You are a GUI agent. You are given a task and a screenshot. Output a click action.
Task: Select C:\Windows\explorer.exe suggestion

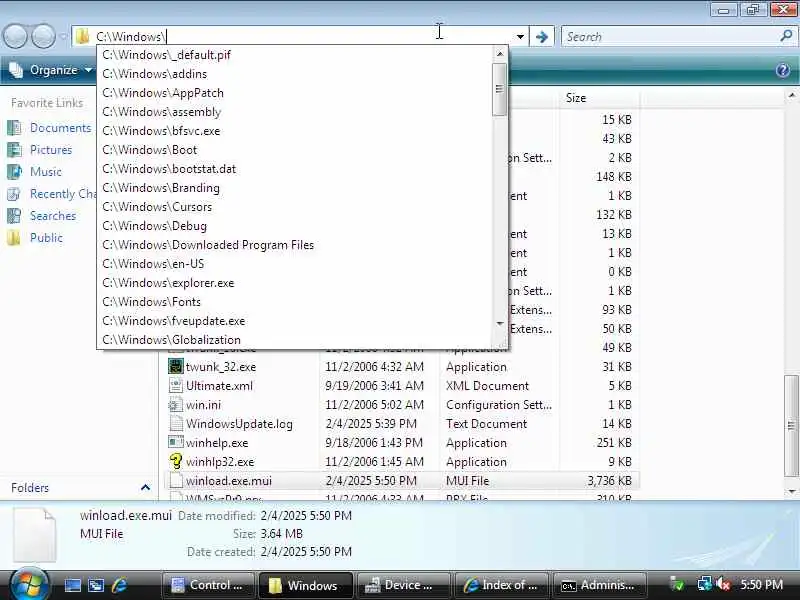295,283
